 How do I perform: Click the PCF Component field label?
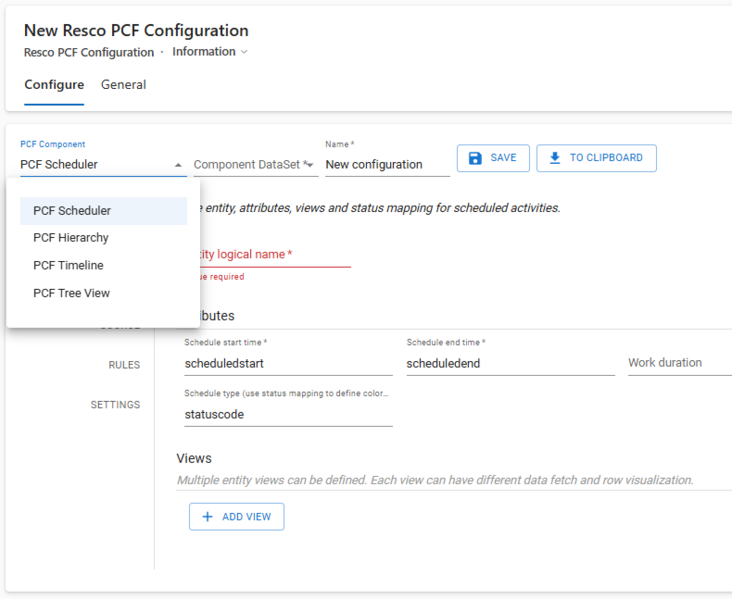[x=53, y=144]
